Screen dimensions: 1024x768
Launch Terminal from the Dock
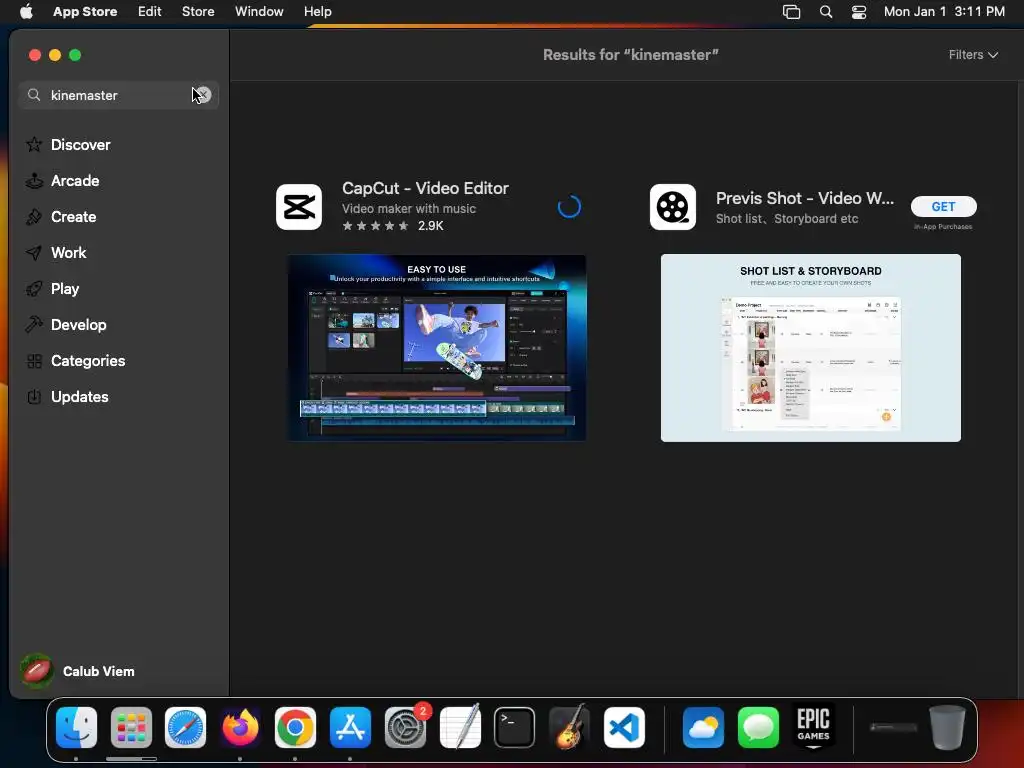click(x=515, y=728)
